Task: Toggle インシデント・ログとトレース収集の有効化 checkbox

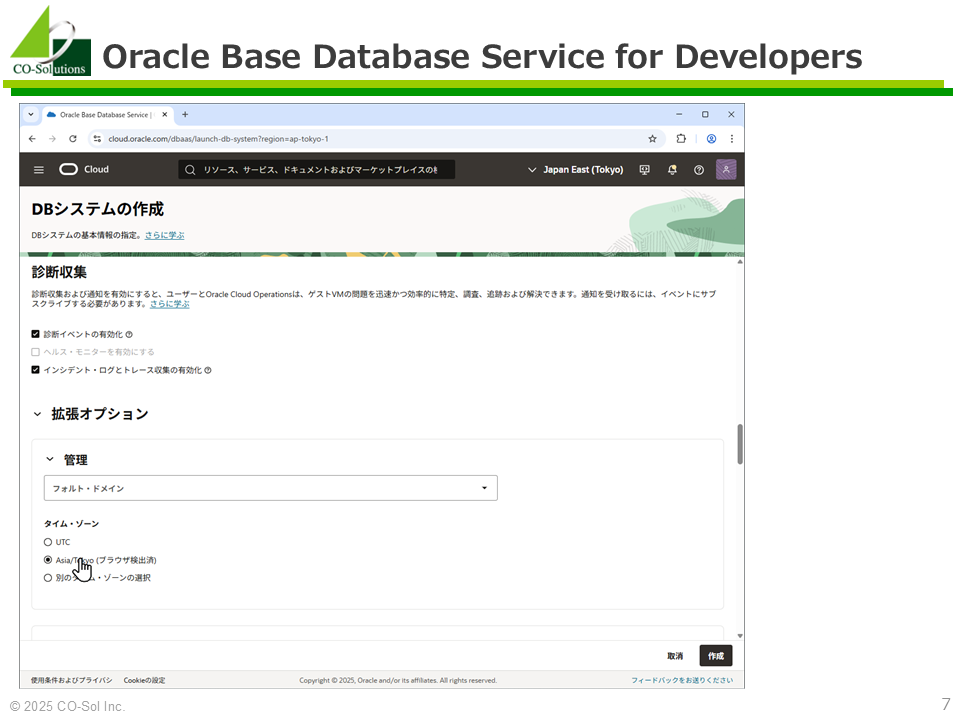Action: click(x=36, y=370)
